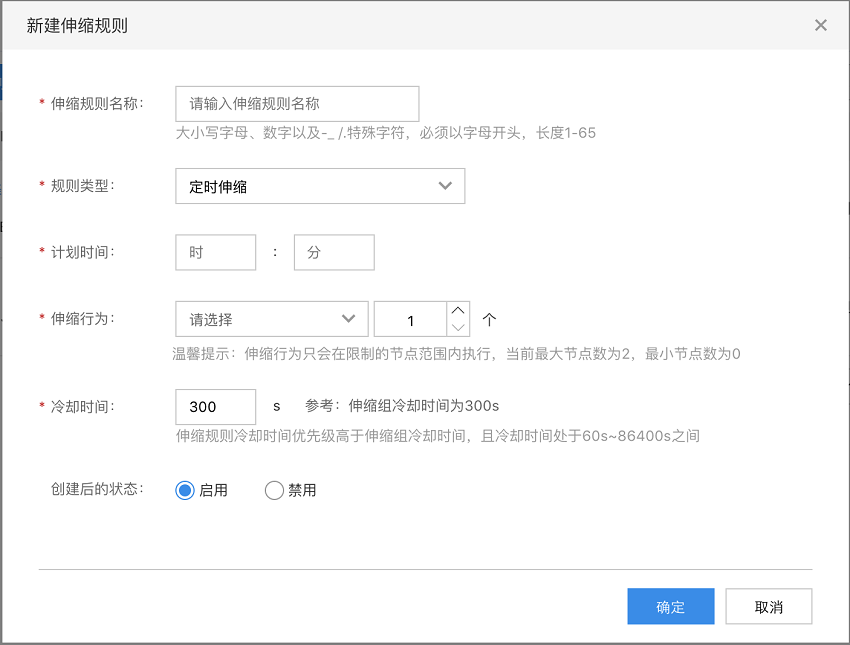
Task: Click the 伸缩规则名称 field label
Action: pos(96,104)
